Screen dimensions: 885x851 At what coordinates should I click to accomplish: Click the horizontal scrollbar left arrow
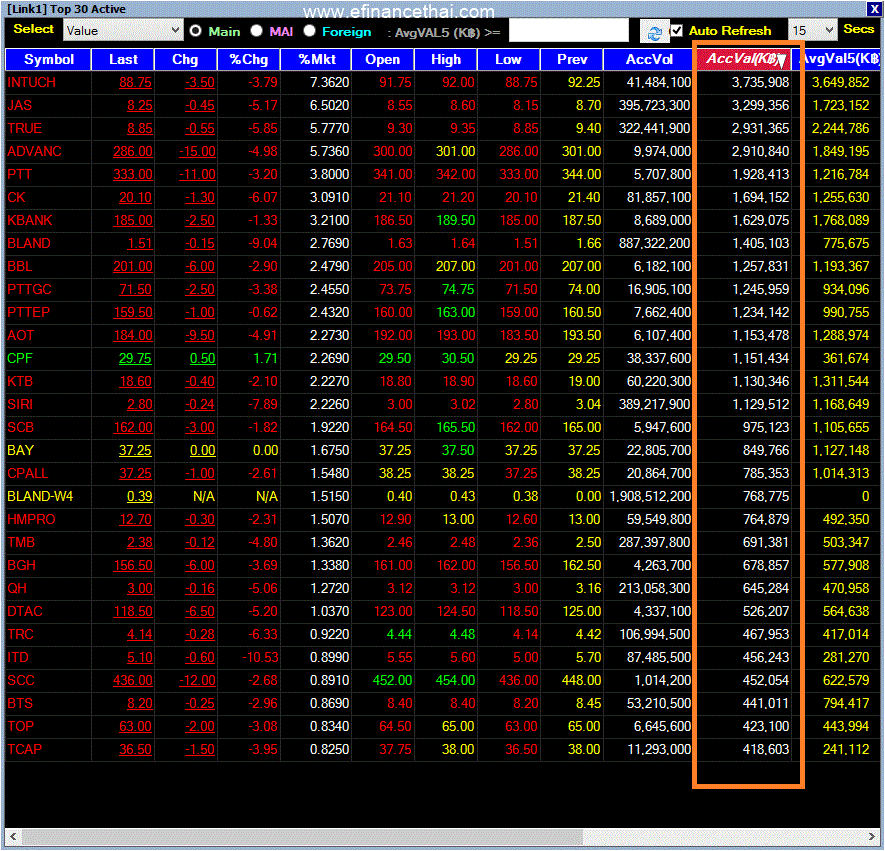click(13, 836)
